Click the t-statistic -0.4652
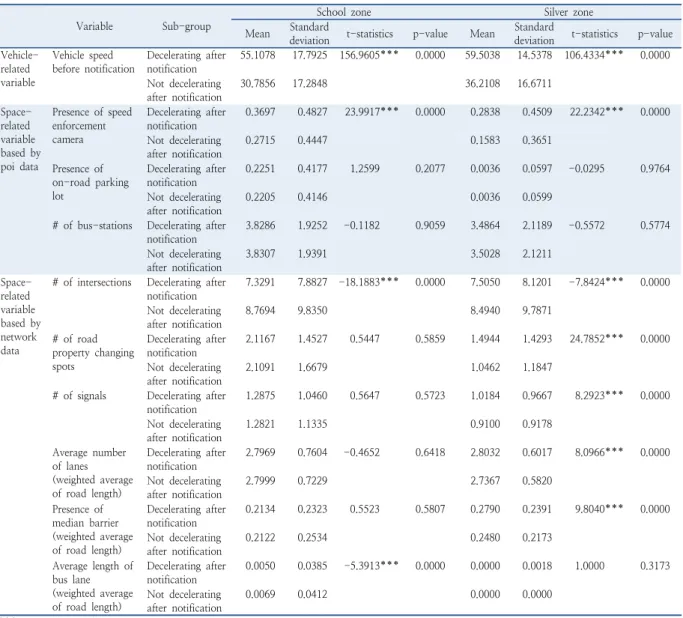Image resolution: width=683 pixels, height=618 pixels. point(362,453)
